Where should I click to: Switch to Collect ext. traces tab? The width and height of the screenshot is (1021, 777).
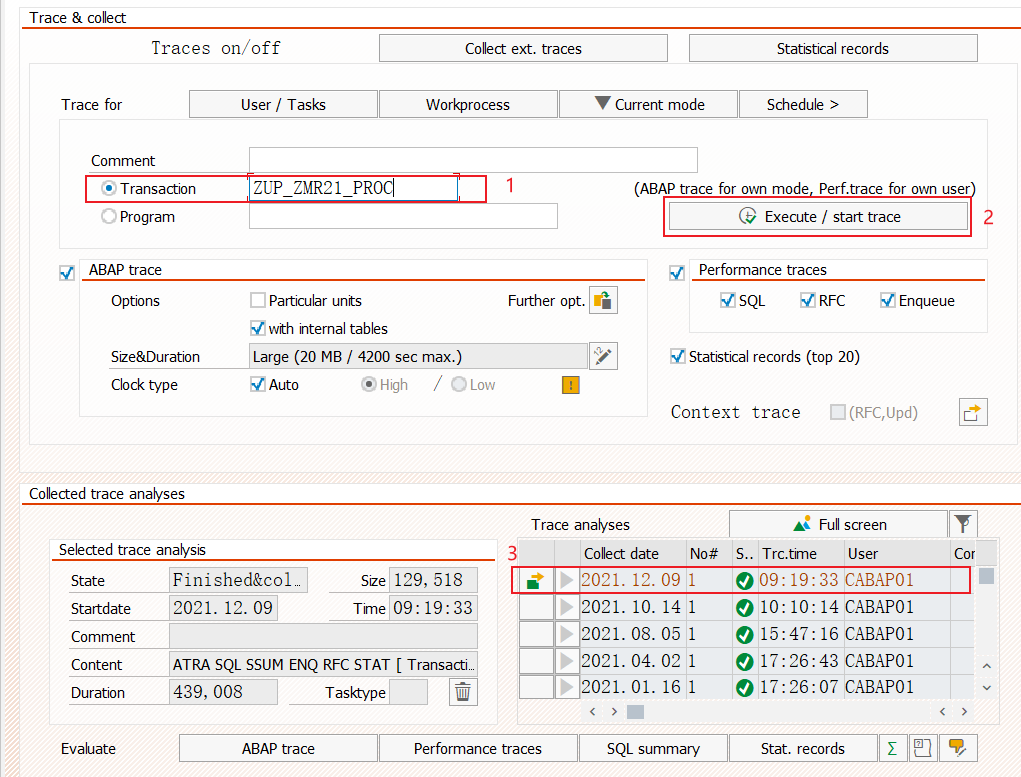point(524,48)
